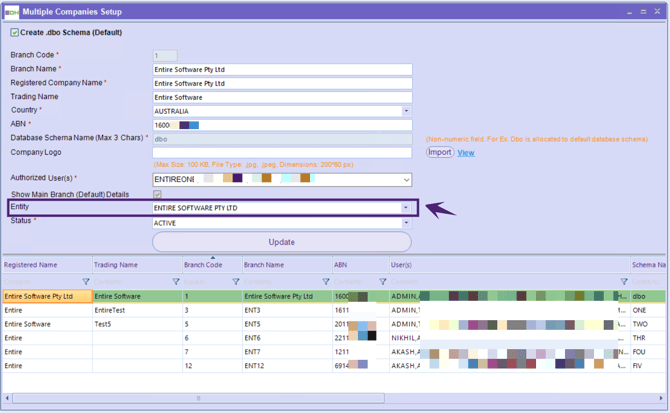Open the Entity dropdown arrow

tap(405, 208)
